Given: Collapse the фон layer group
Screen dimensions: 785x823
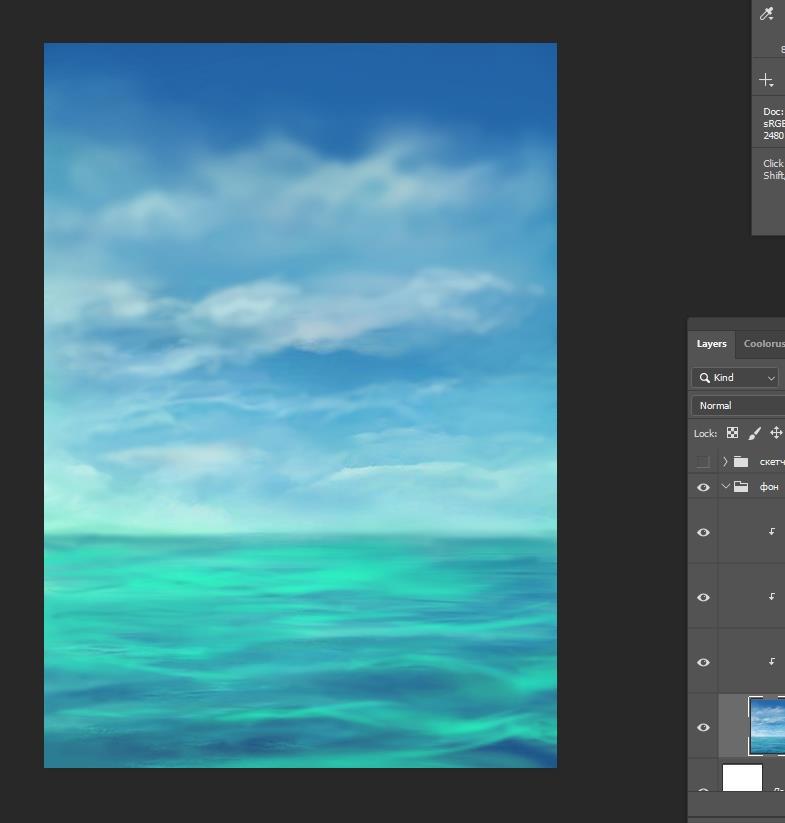Looking at the screenshot, I should 725,487.
